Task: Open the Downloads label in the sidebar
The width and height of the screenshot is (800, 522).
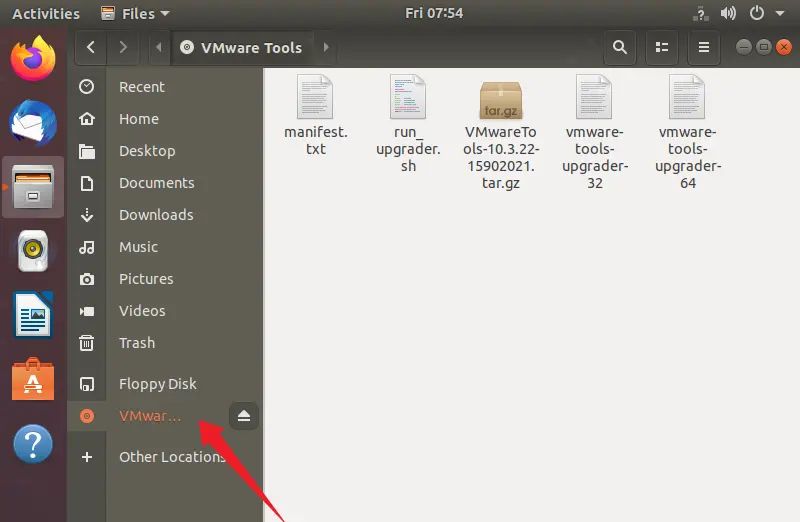Action: [156, 215]
